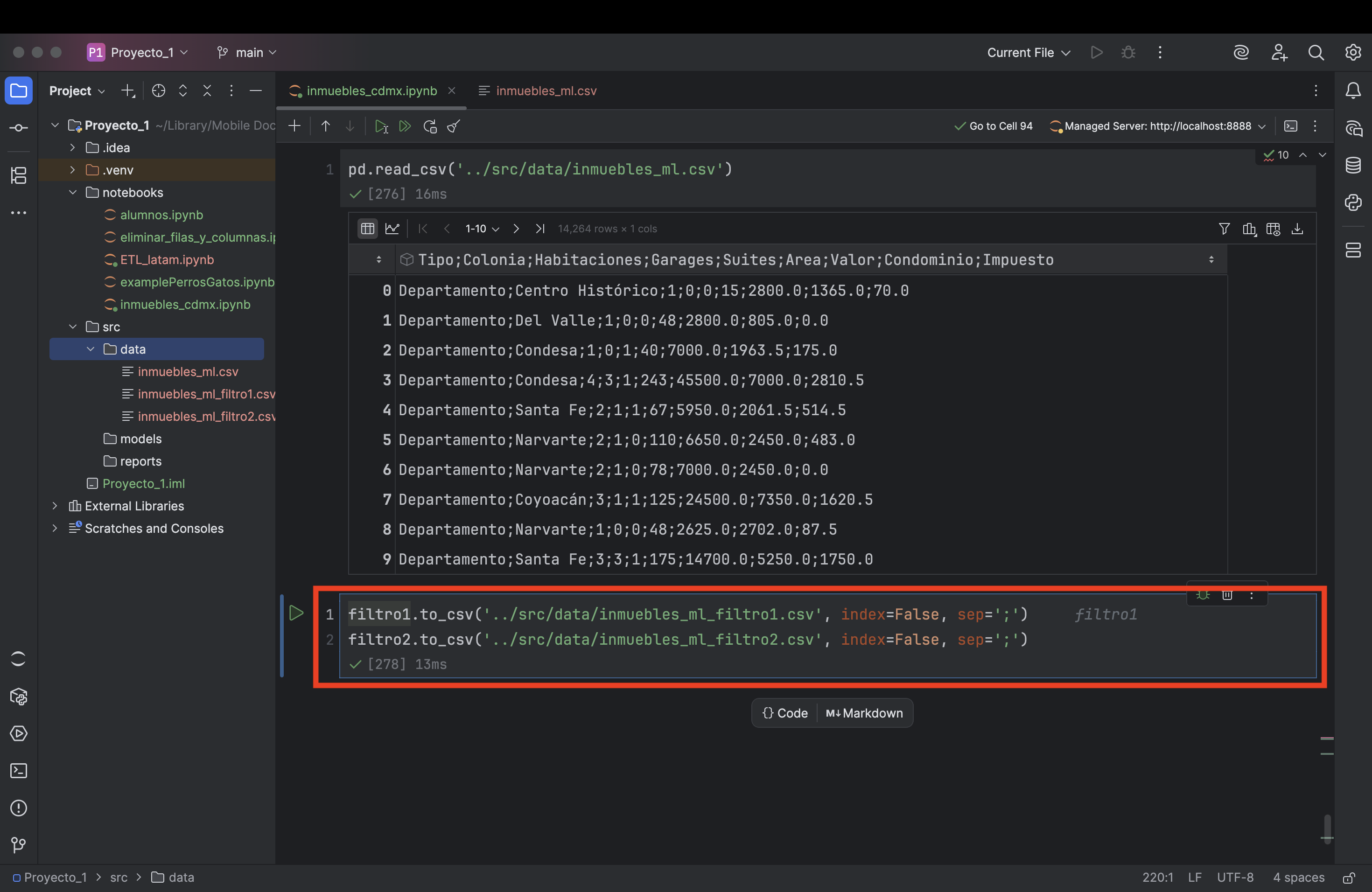Collapse the notebooks folder
The height and width of the screenshot is (892, 1372).
(73, 193)
